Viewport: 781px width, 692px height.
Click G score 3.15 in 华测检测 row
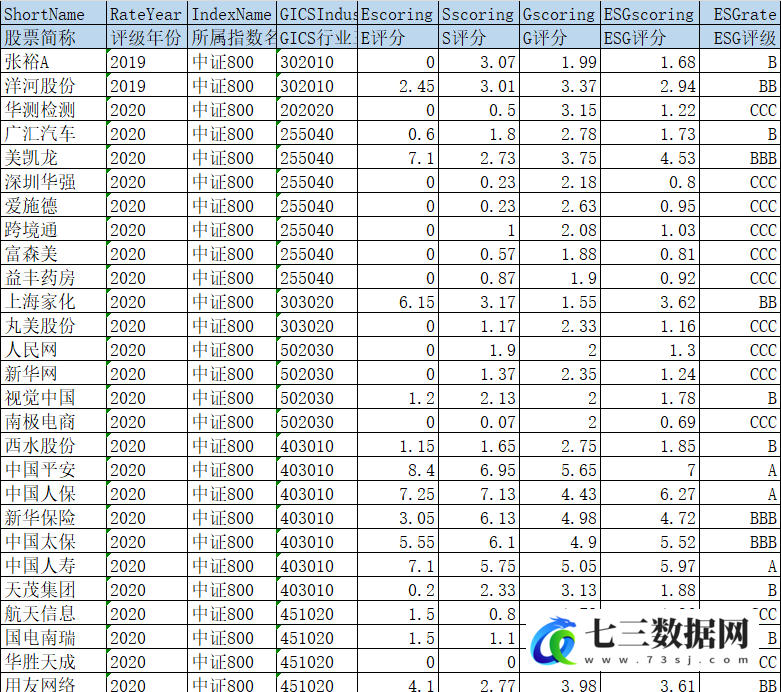560,109
